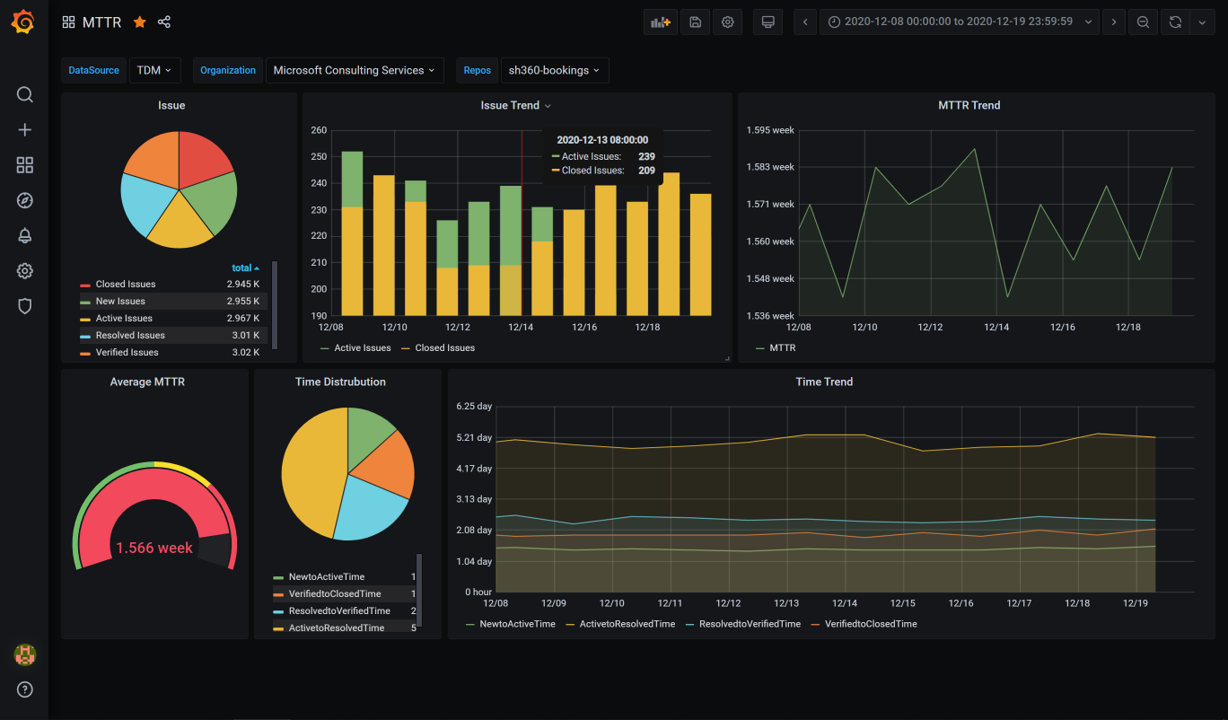Screen dimensions: 1228x720
Task: Click the Issue legend scrollbar
Action: [274, 305]
